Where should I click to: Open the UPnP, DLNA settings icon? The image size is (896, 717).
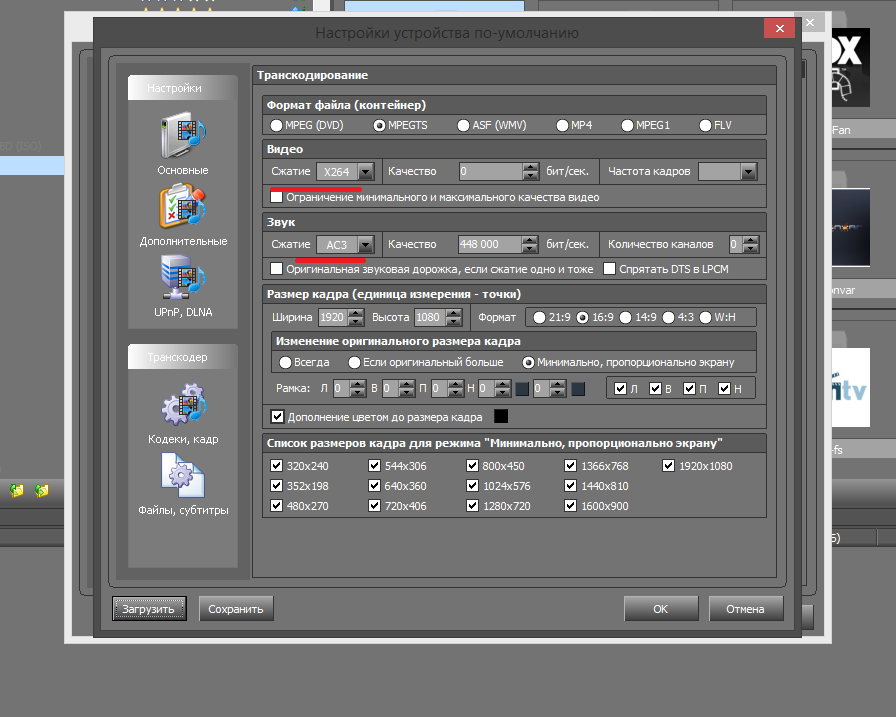[182, 279]
